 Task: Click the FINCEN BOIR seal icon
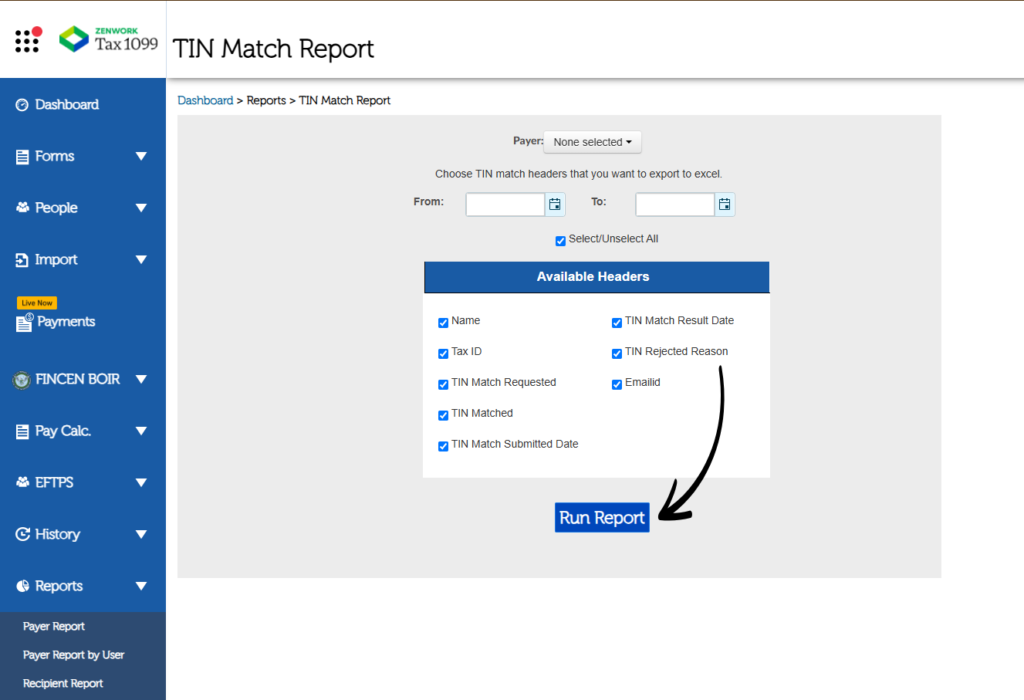[21, 379]
